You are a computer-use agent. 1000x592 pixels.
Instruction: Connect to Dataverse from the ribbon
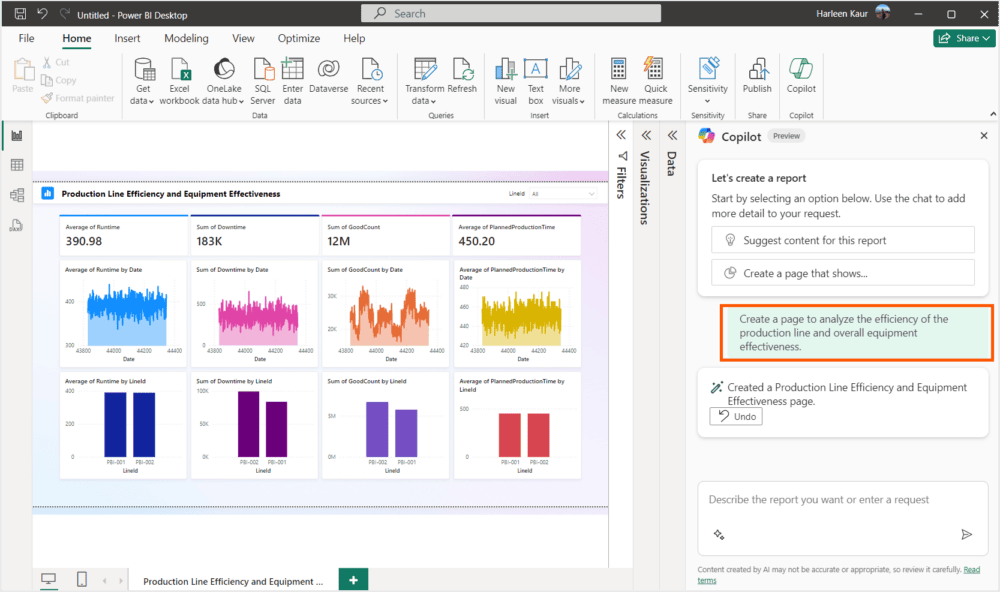tap(328, 75)
